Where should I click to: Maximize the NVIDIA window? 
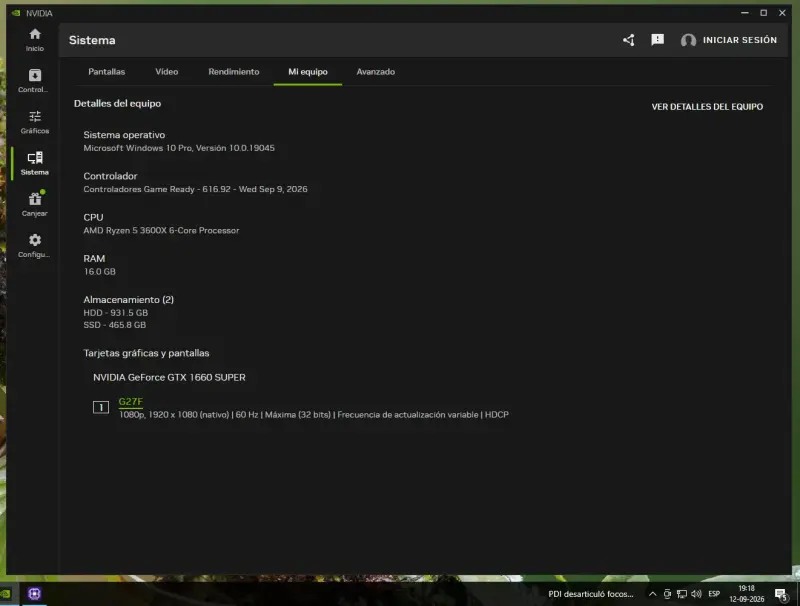point(764,13)
